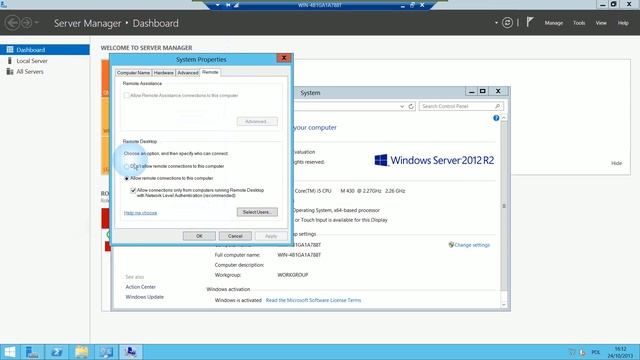Select Don't allow remote connections option
Viewport: 640px width, 360px height.
click(127, 167)
